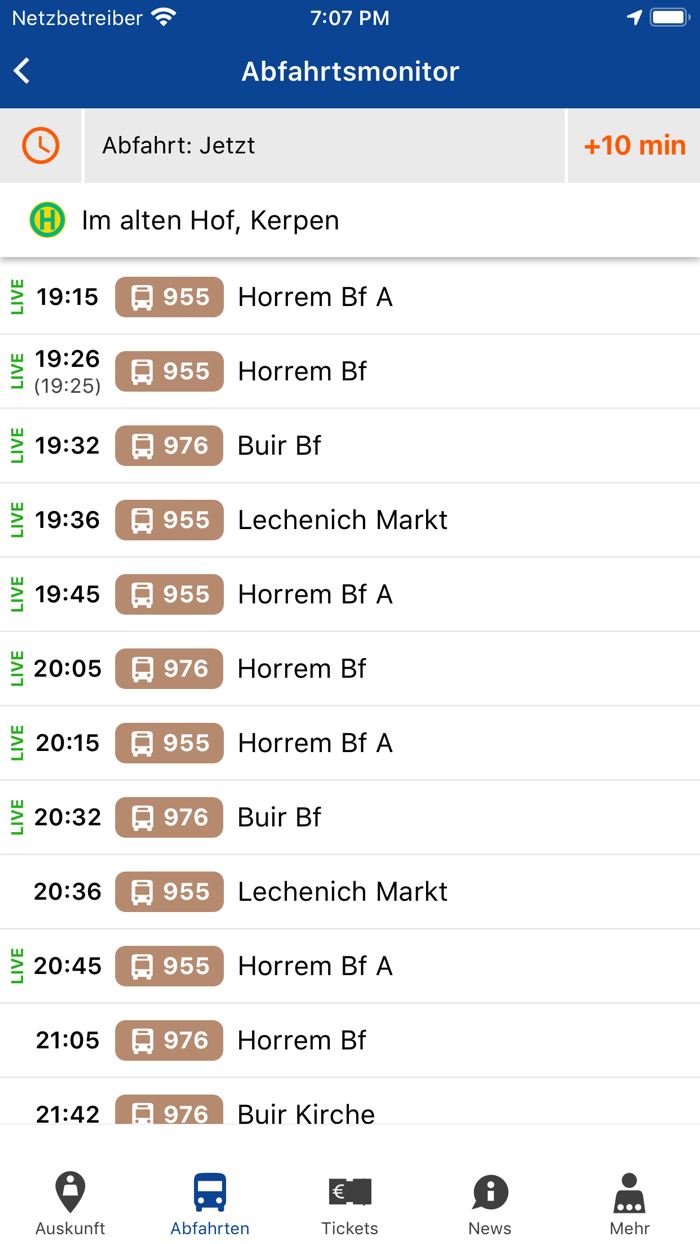Switch to the Auskunft tab

click(70, 1201)
